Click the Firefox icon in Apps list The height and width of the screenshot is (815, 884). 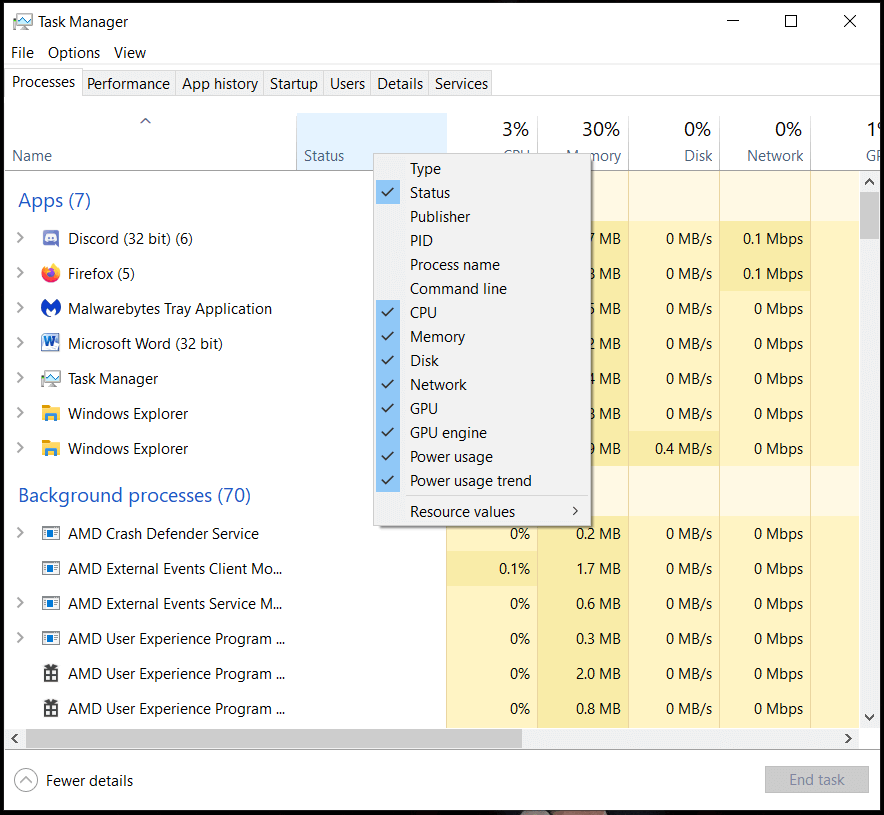[x=51, y=274]
